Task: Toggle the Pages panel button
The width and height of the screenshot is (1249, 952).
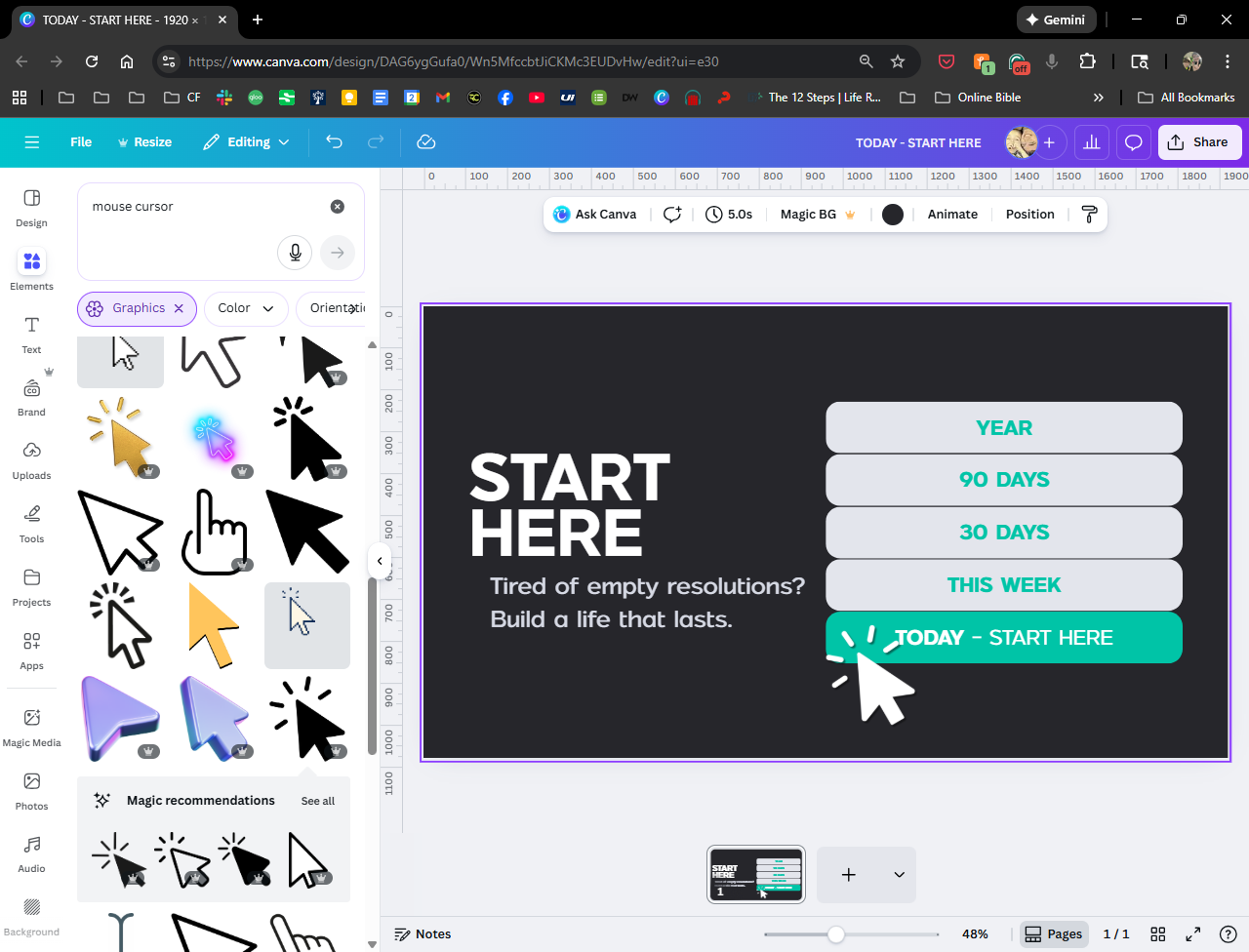Action: coord(1053,933)
